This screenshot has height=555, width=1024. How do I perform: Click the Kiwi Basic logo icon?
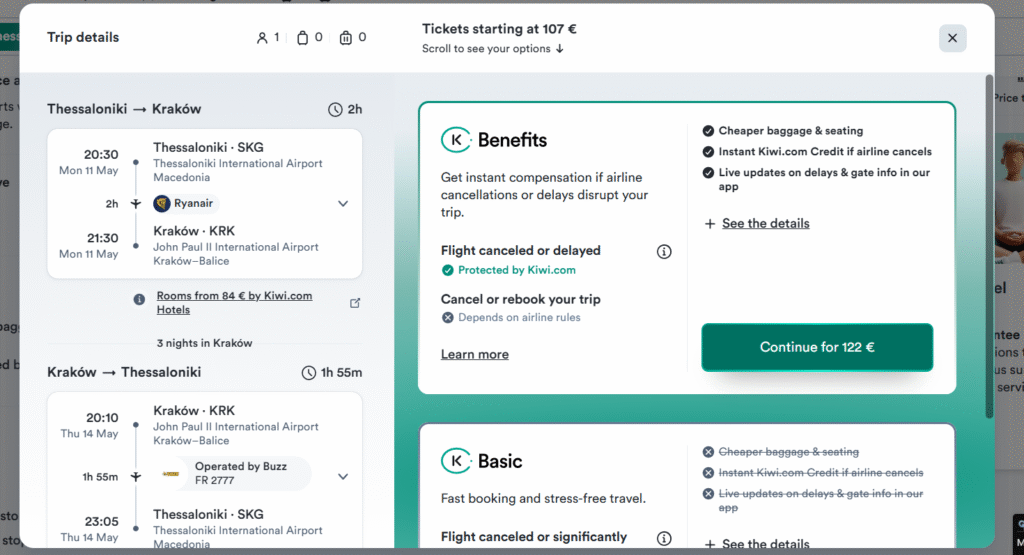(456, 461)
